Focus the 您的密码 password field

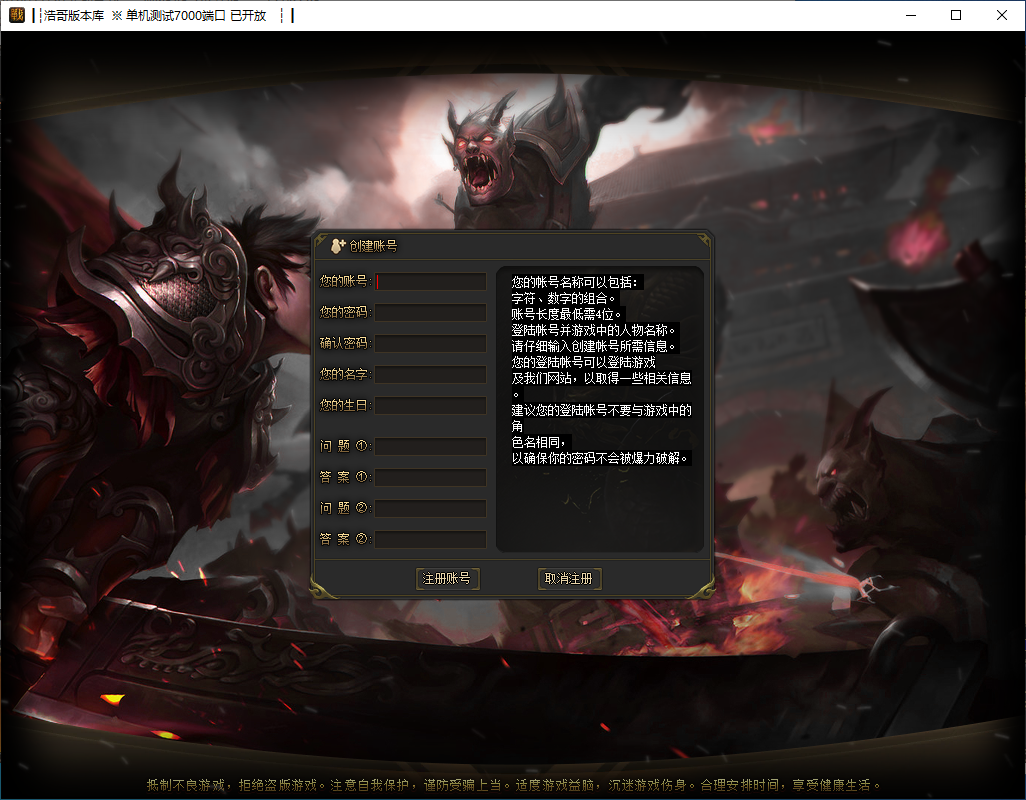click(x=430, y=312)
